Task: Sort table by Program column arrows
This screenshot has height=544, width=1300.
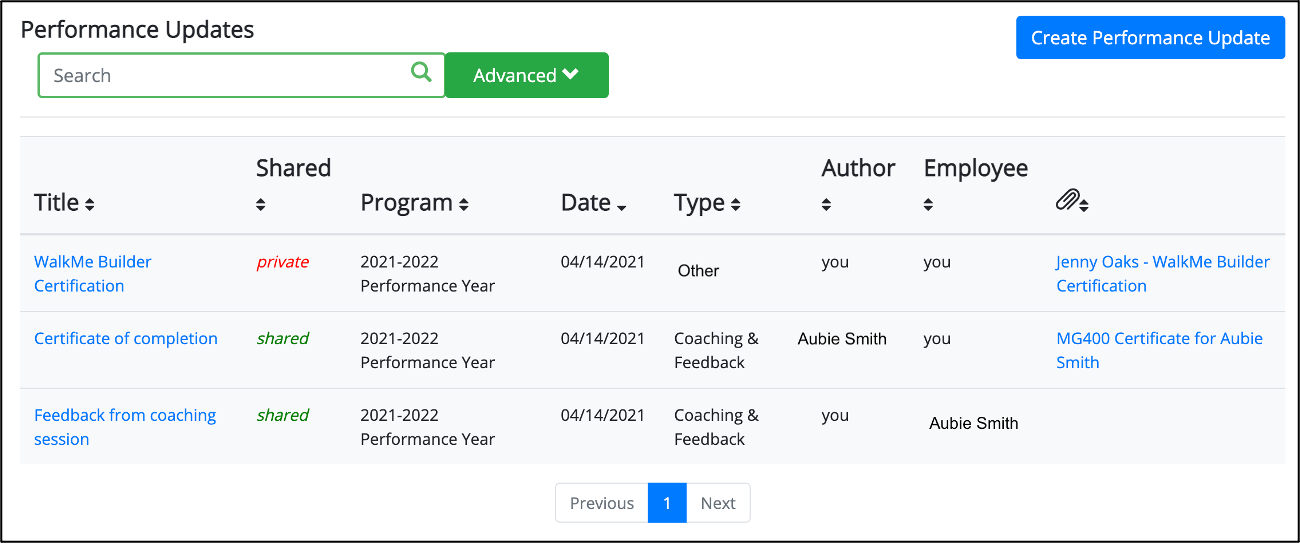Action: pos(464,205)
